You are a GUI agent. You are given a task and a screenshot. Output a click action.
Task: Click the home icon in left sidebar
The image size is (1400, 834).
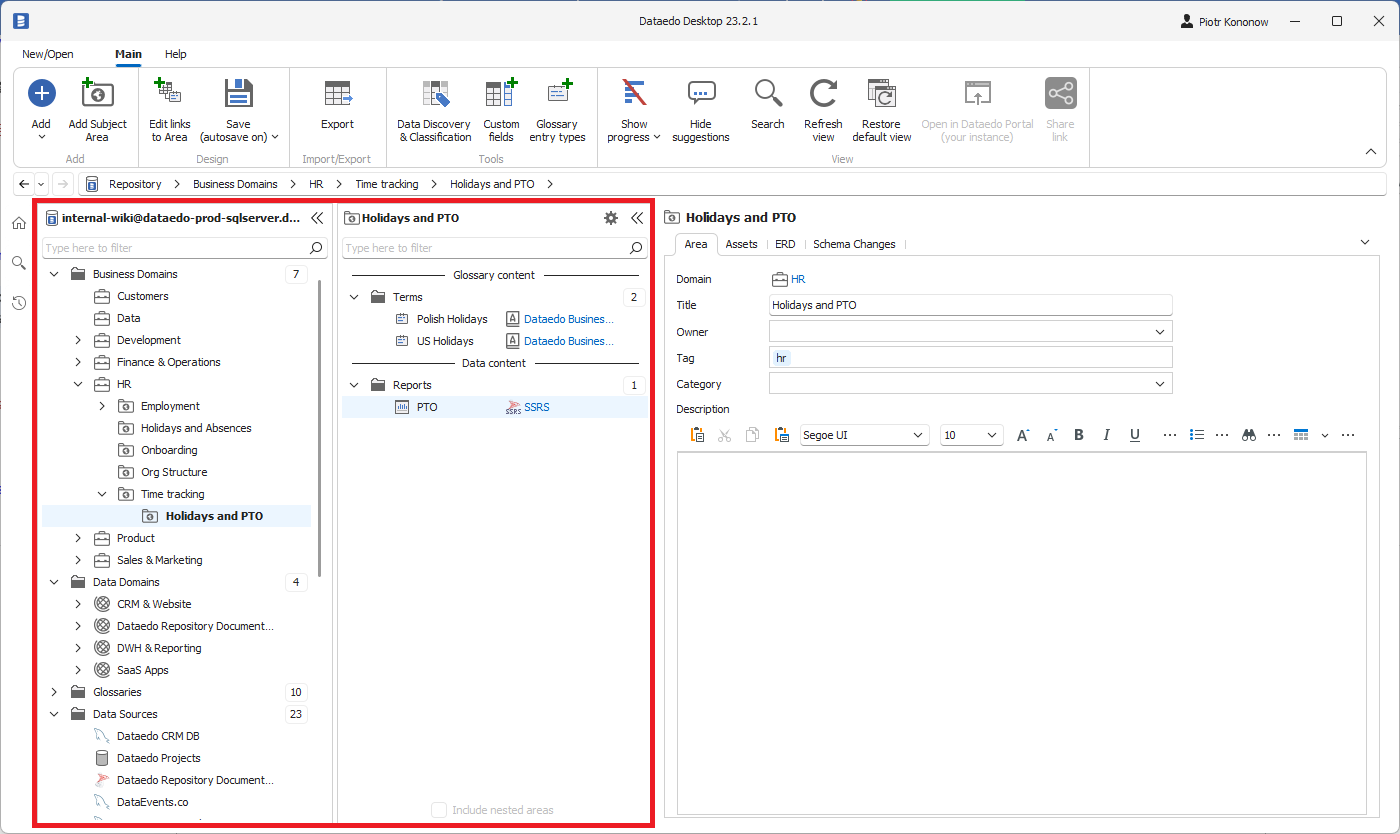pos(19,223)
